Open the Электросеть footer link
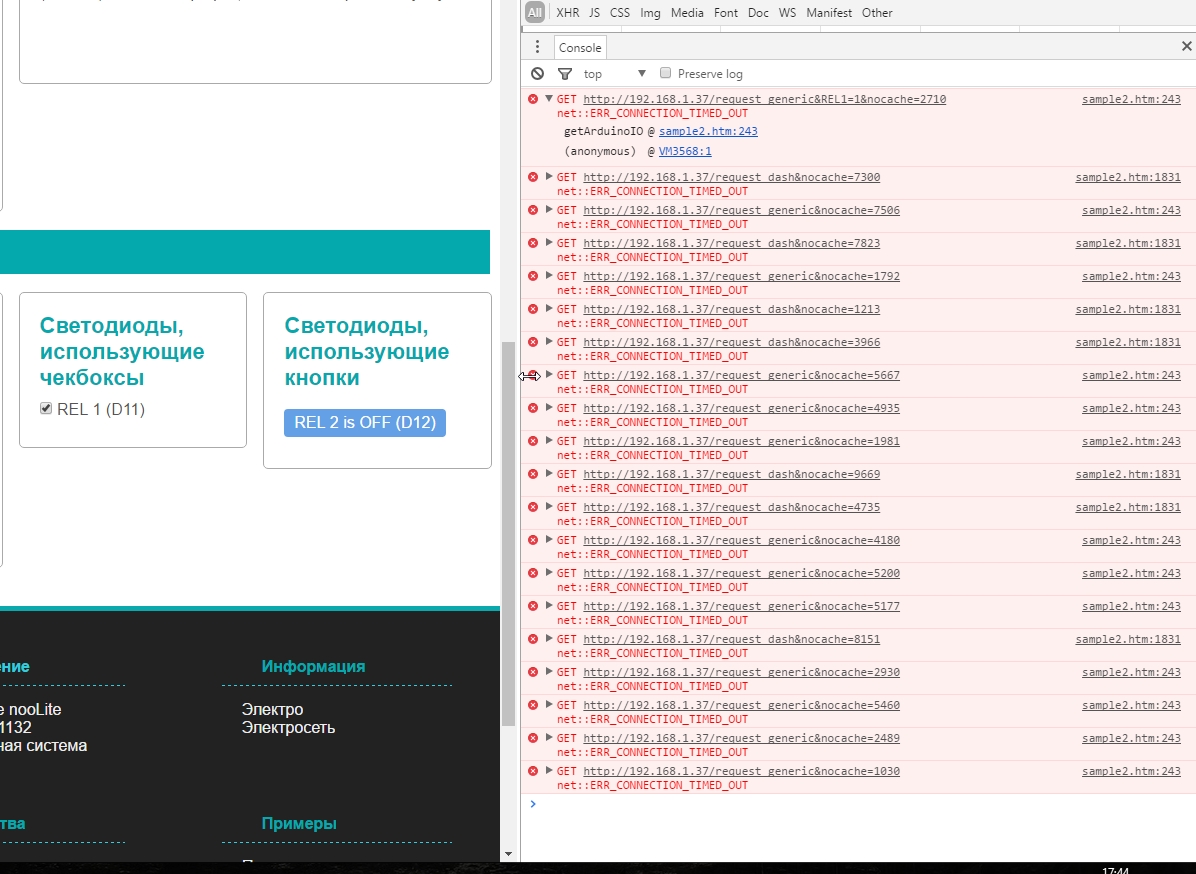 (x=288, y=728)
